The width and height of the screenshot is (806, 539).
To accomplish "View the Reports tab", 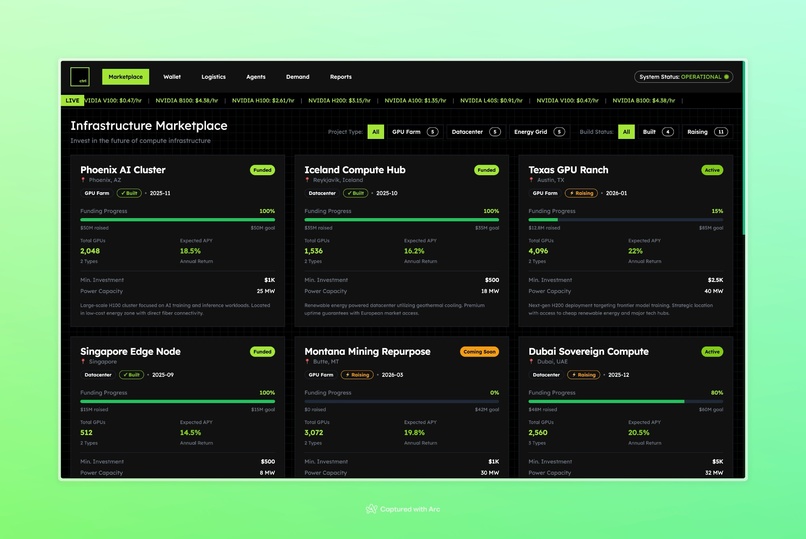I will pos(341,77).
